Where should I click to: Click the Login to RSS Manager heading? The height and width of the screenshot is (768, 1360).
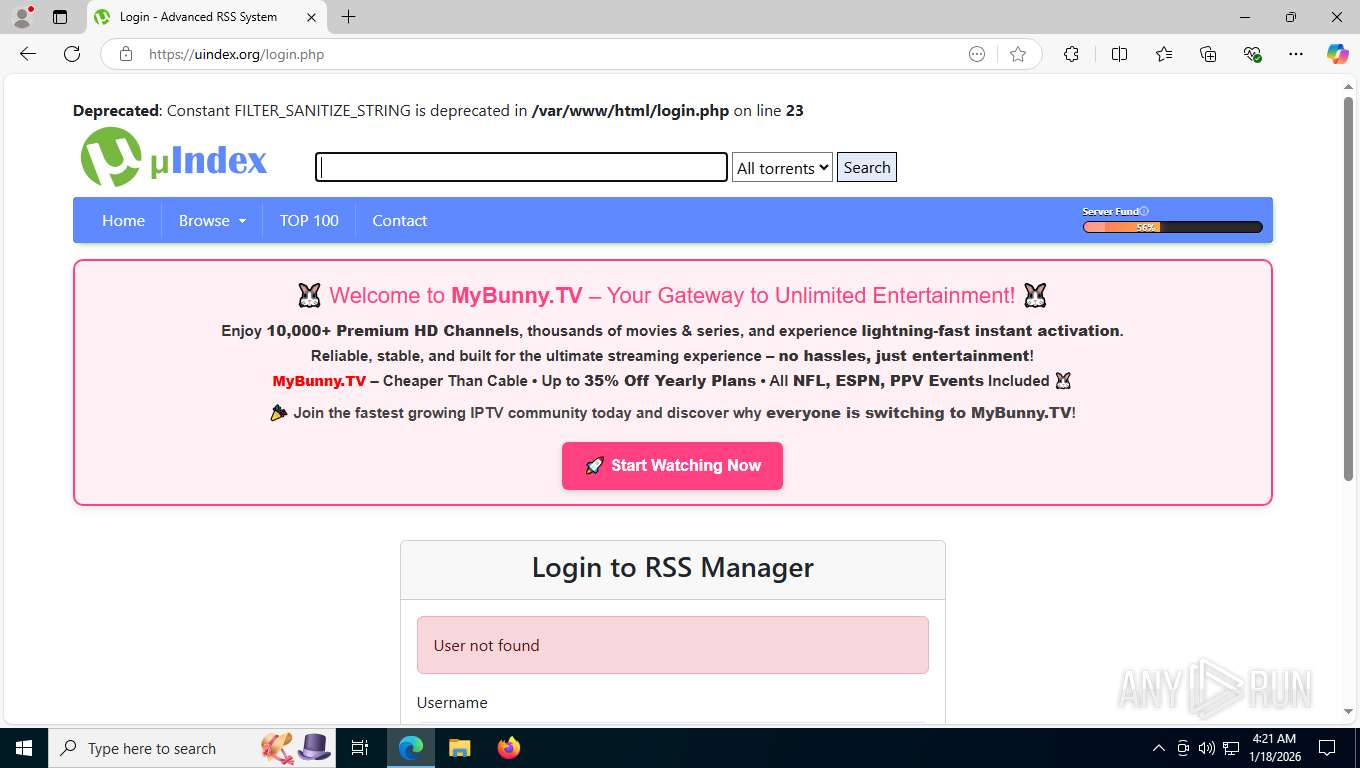click(x=672, y=568)
